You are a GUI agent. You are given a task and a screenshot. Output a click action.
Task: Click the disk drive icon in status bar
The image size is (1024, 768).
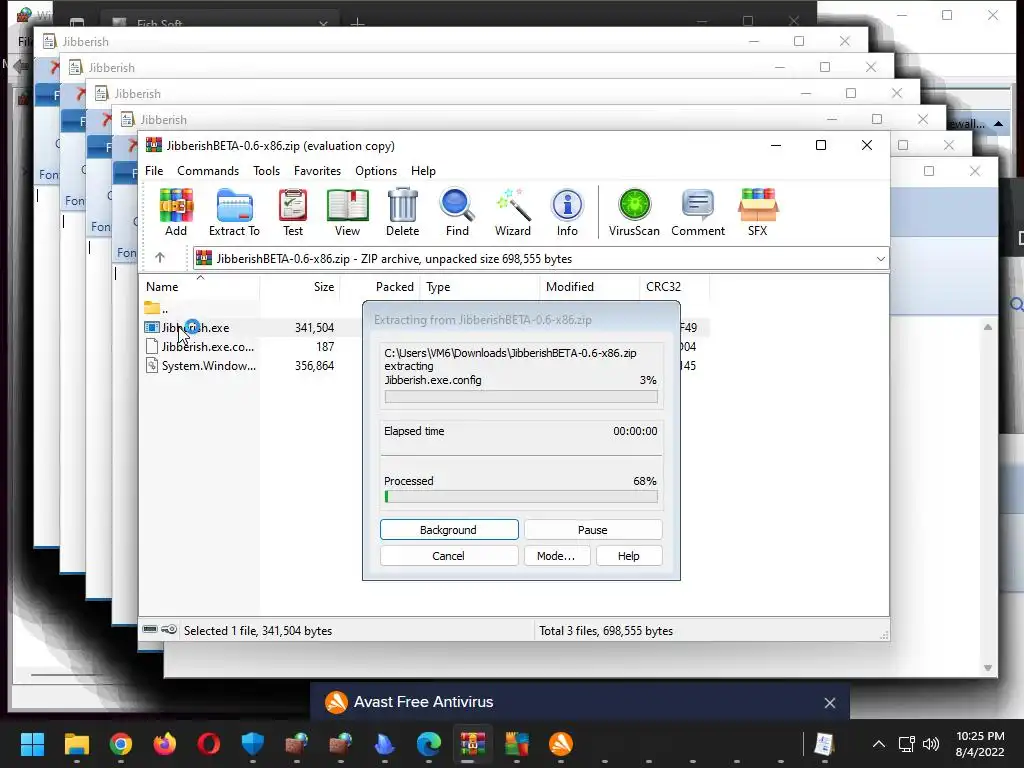pos(150,630)
